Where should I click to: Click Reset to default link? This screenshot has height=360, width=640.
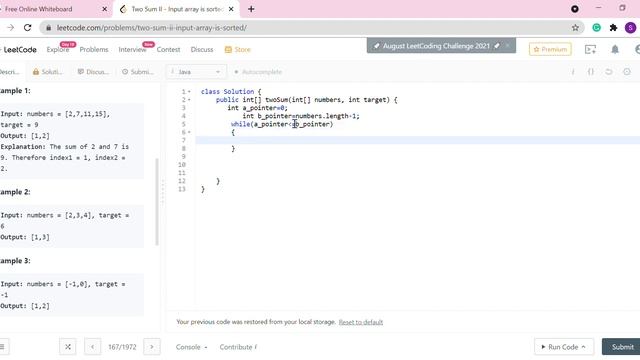coord(361,322)
